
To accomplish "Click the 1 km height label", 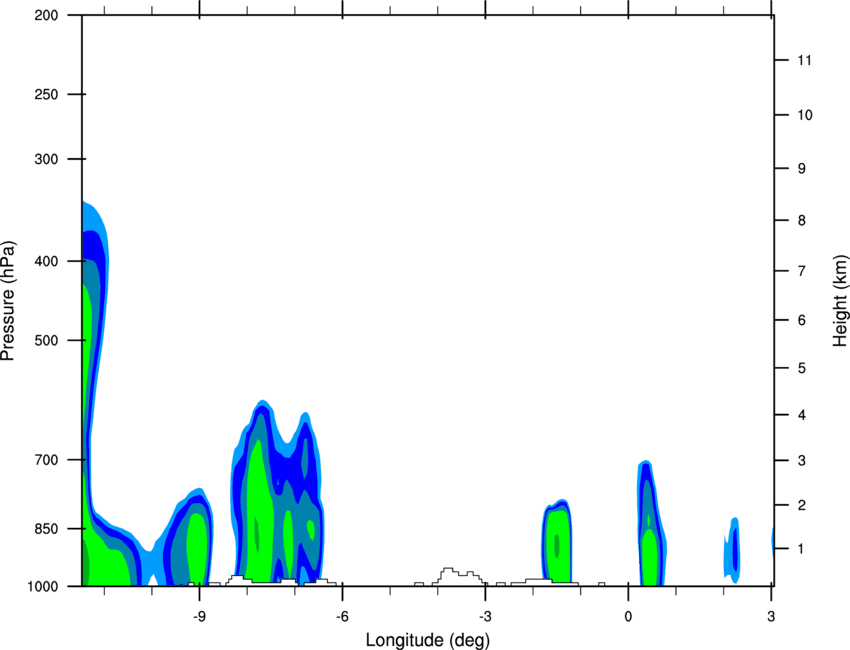I will click(x=801, y=549).
